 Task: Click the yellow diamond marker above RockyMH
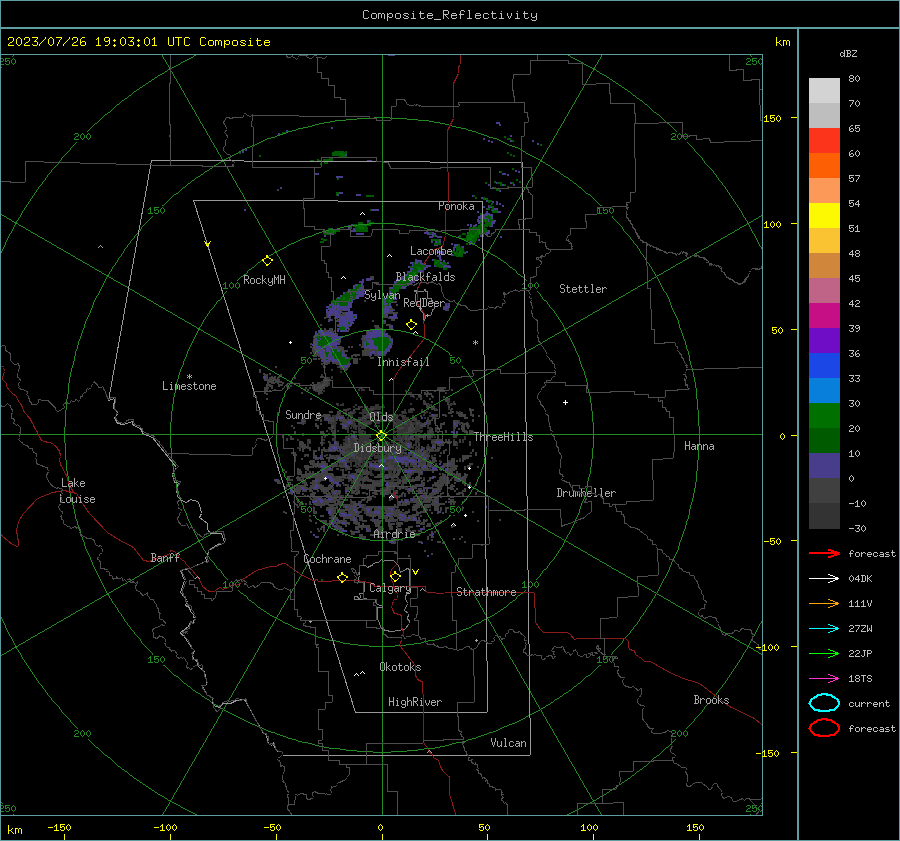pos(267,261)
